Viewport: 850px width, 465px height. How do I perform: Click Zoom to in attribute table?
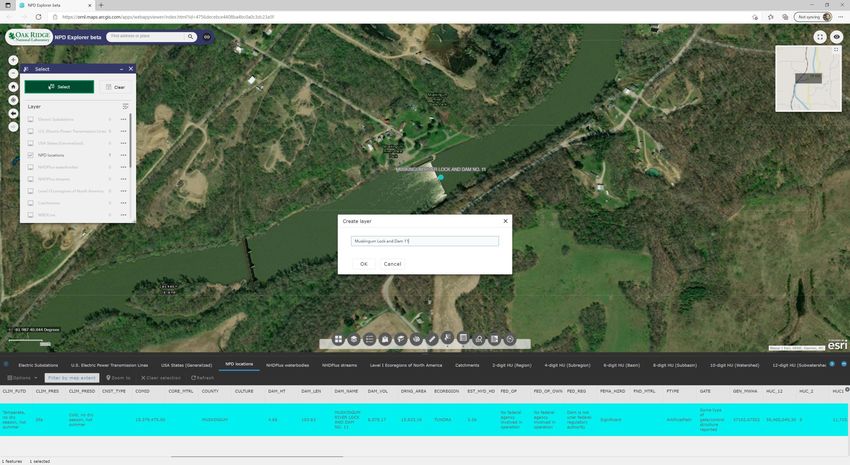coord(118,378)
